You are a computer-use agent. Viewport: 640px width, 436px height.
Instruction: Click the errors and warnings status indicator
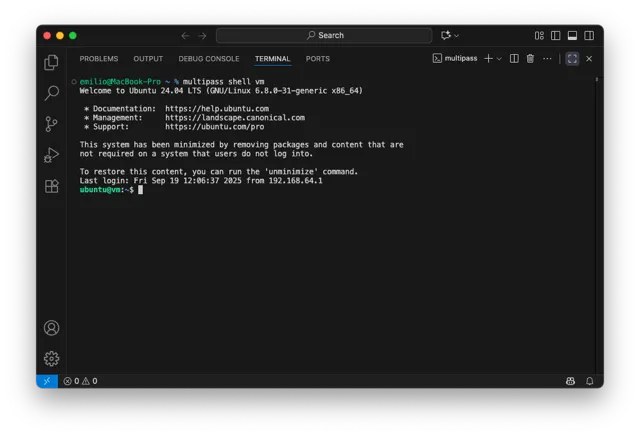click(80, 381)
